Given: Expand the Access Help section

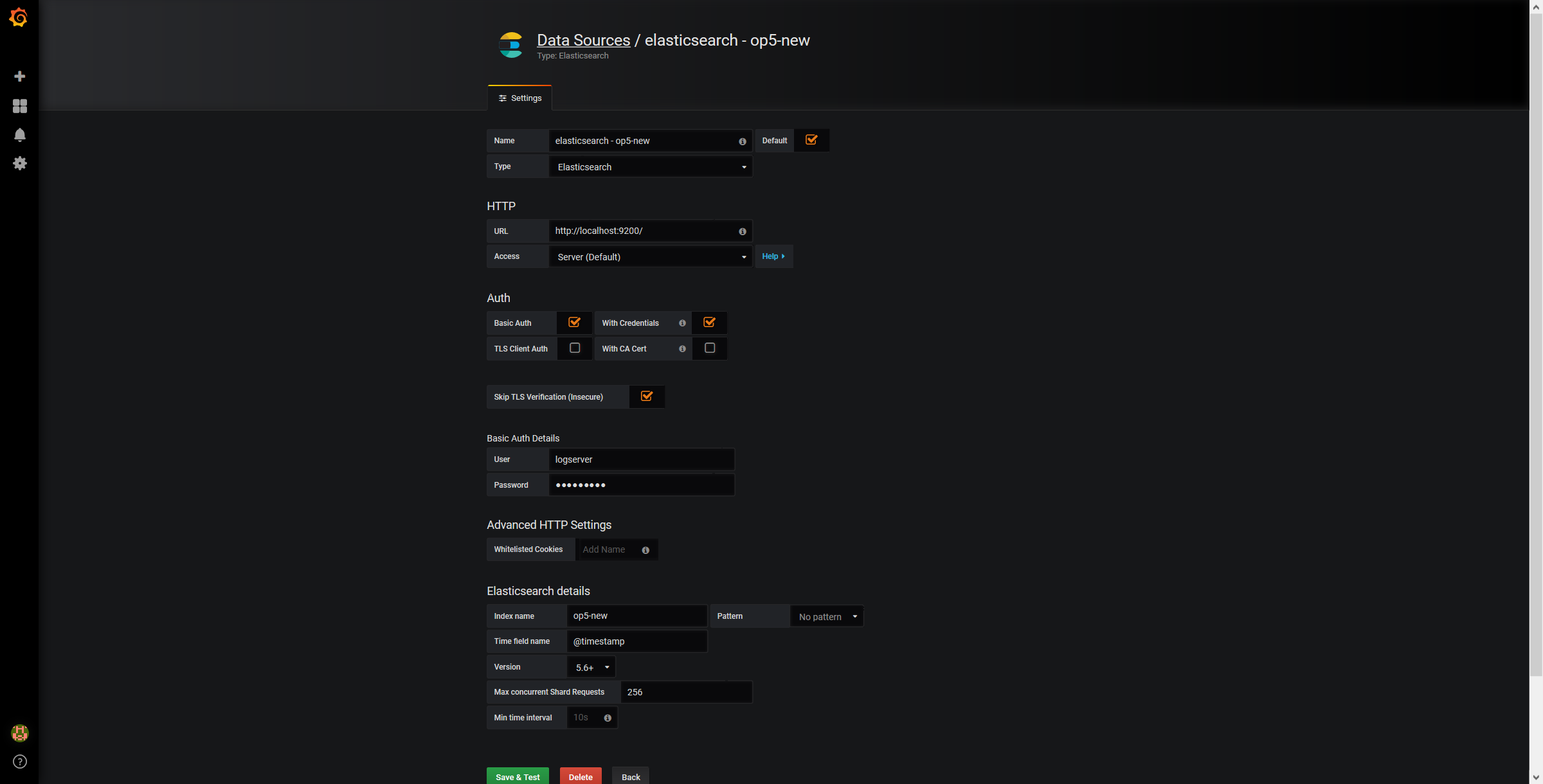Looking at the screenshot, I should [x=773, y=256].
